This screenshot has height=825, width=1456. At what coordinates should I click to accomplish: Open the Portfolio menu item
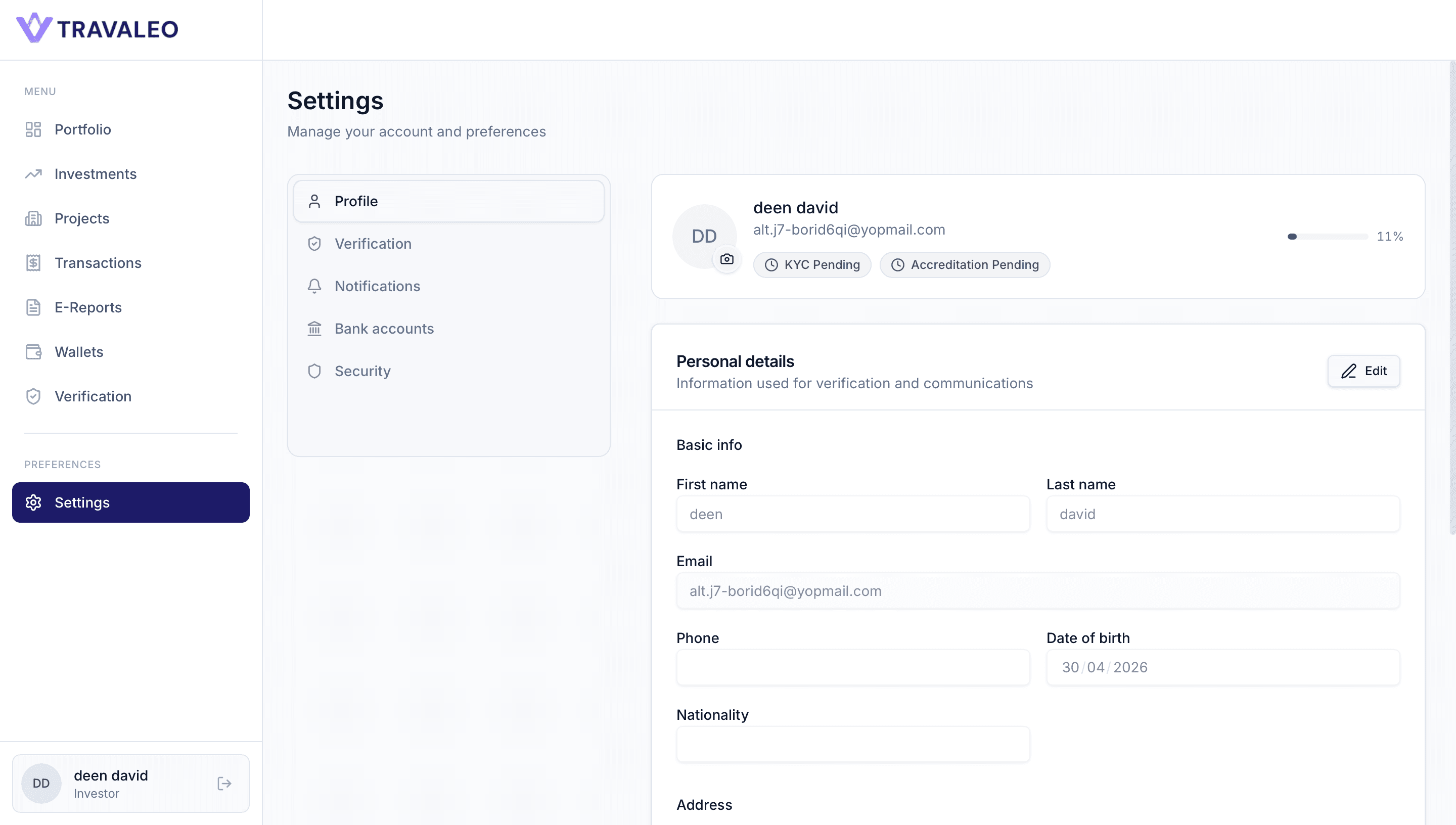131,129
